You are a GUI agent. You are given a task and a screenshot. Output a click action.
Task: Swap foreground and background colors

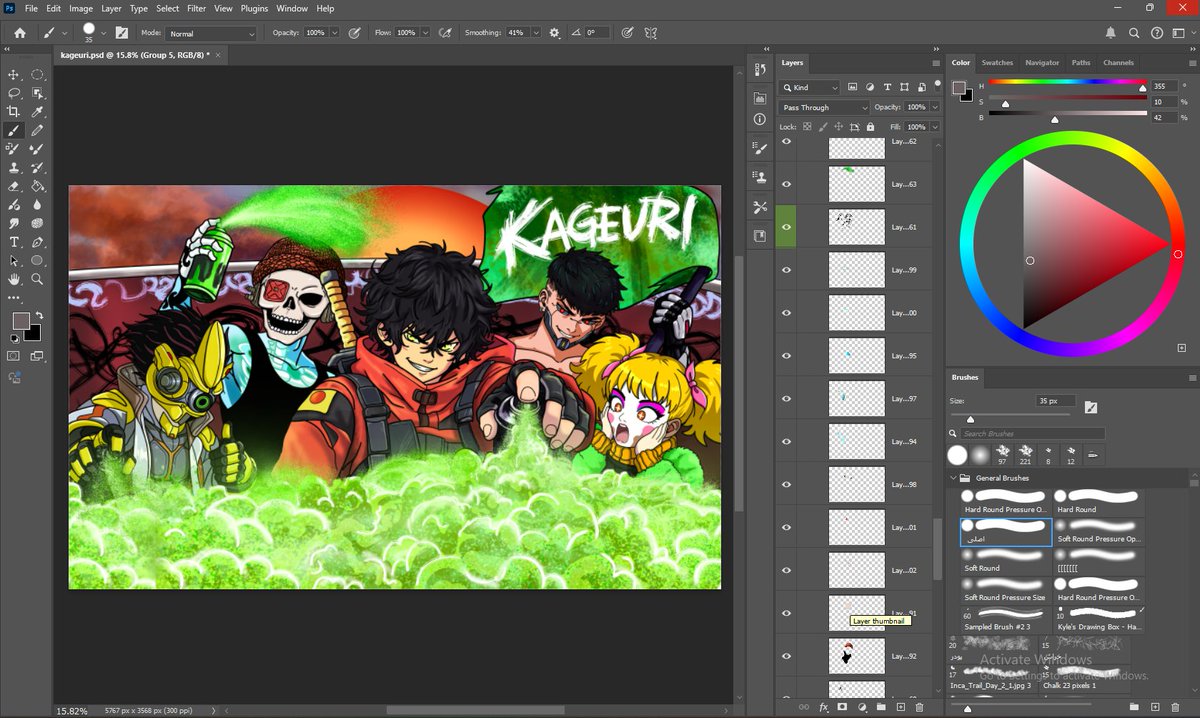point(39,316)
